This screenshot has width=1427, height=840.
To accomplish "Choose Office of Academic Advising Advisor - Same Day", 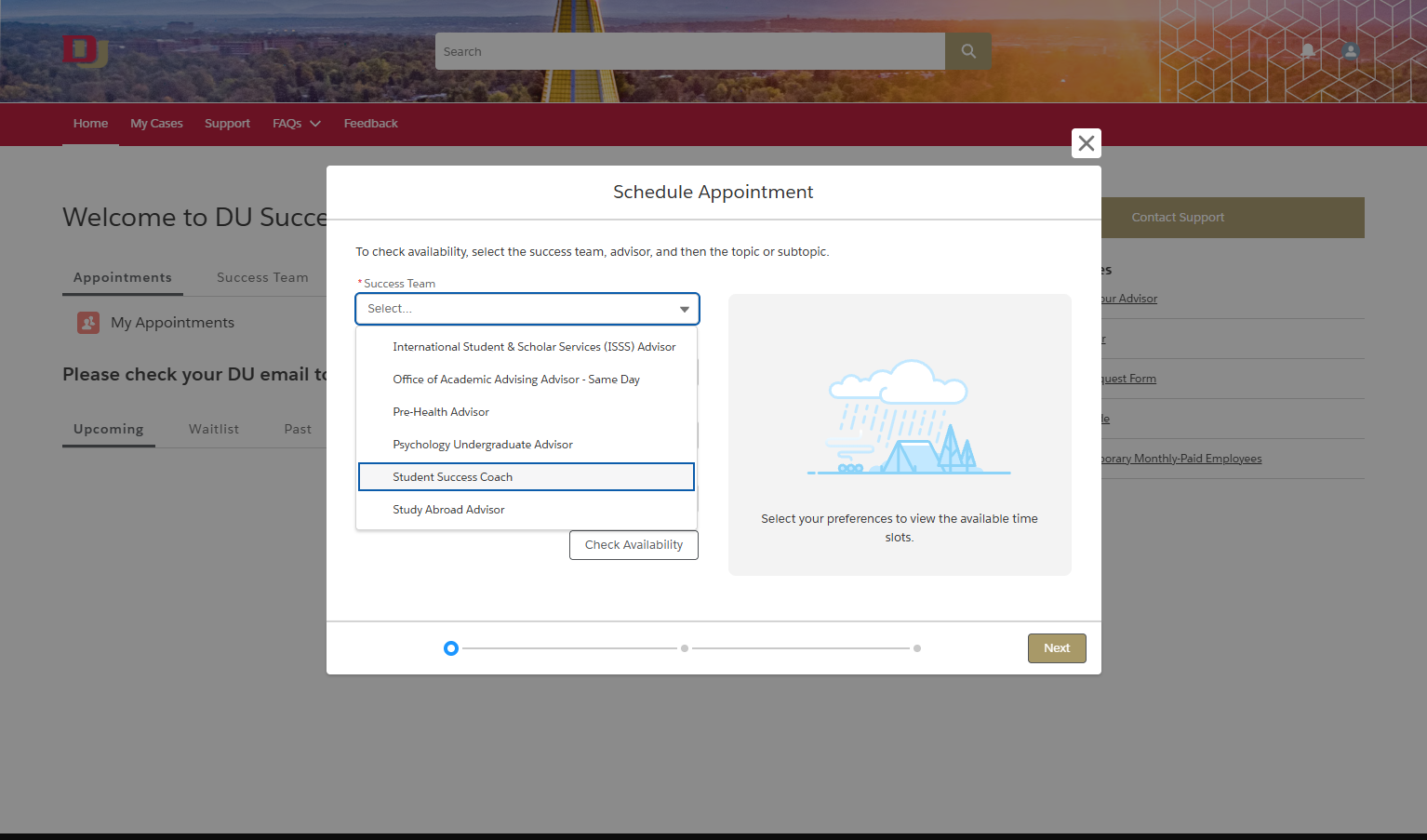I will pos(527,380).
